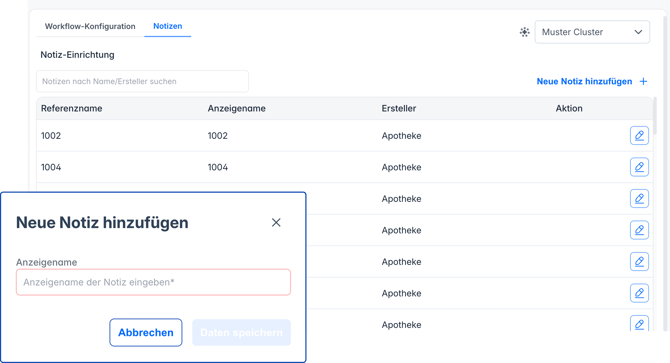Viewport: 670px width, 363px height.
Task: Click the Abbrechen button
Action: [146, 332]
